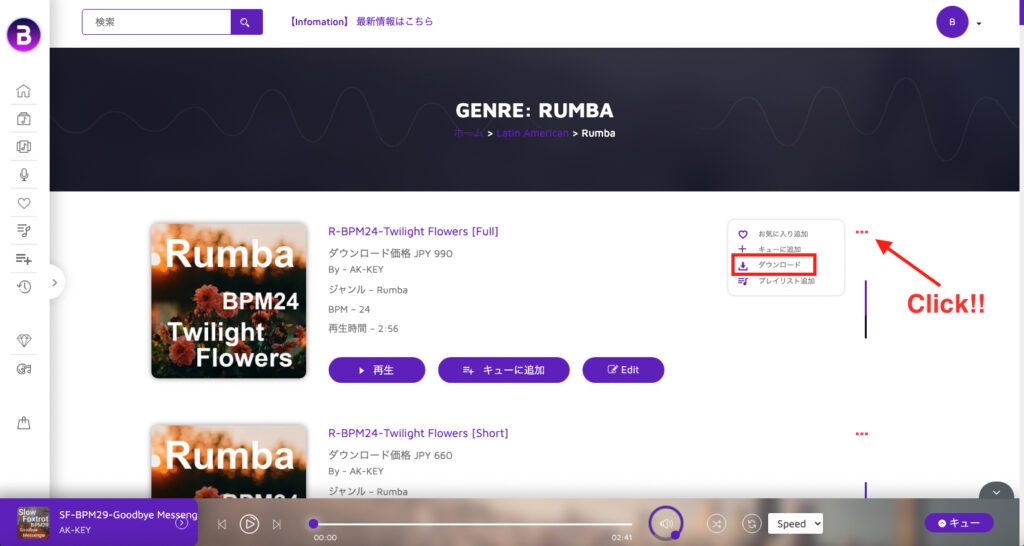Open the diamond premium icon in sidebar
Image resolution: width=1024 pixels, height=546 pixels.
[x=24, y=340]
